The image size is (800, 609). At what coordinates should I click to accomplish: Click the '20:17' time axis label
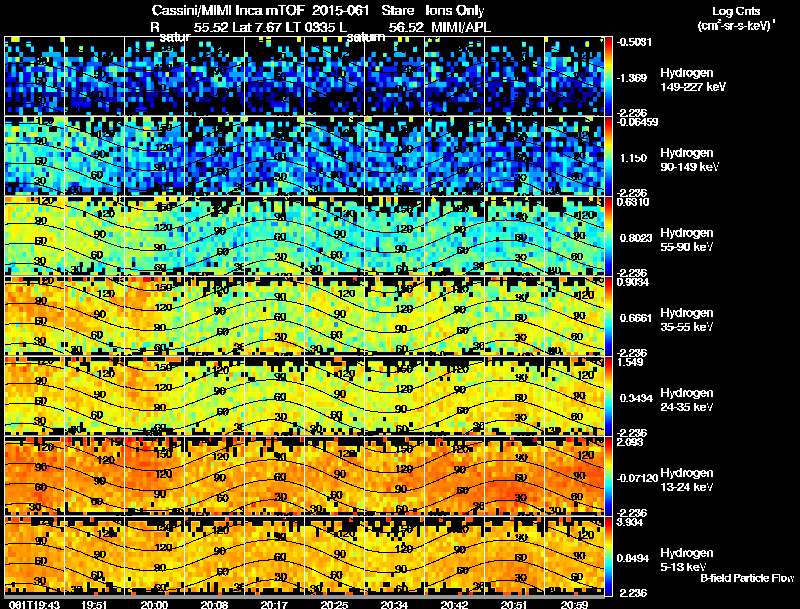pos(274,604)
